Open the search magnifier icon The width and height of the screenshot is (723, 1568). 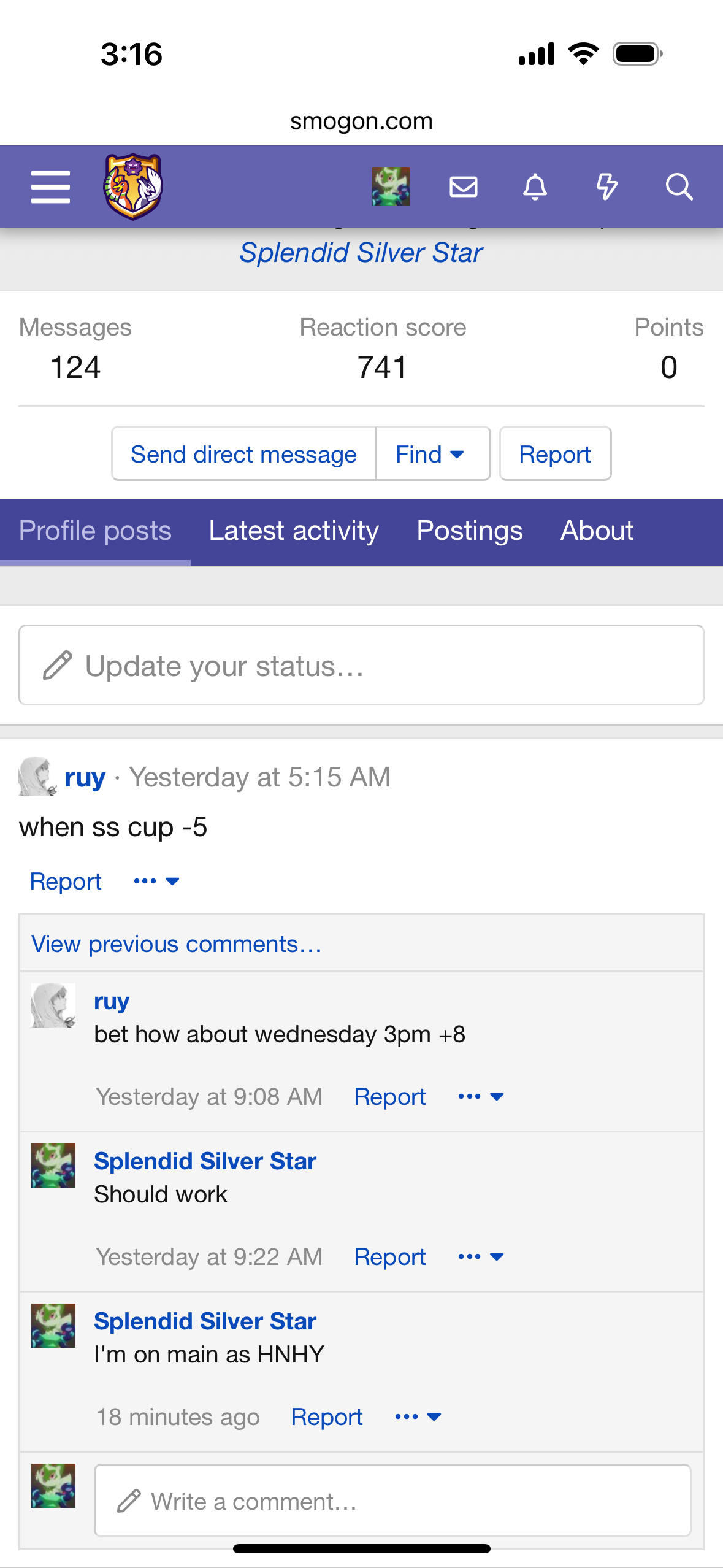[679, 186]
